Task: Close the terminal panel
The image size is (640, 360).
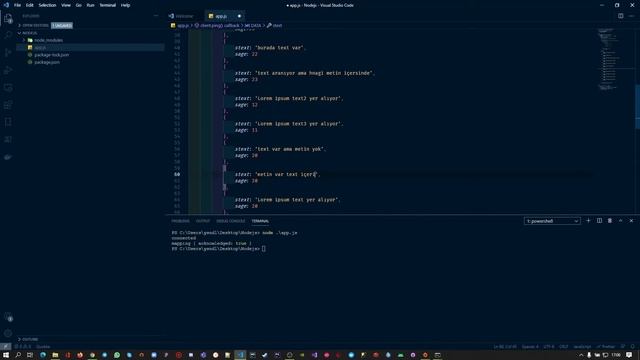Action: (631, 221)
